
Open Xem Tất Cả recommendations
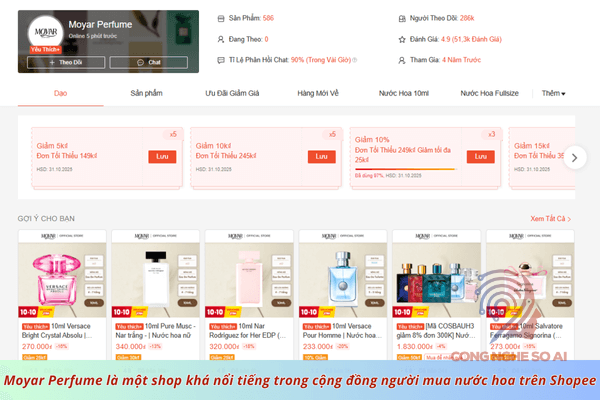(550, 219)
